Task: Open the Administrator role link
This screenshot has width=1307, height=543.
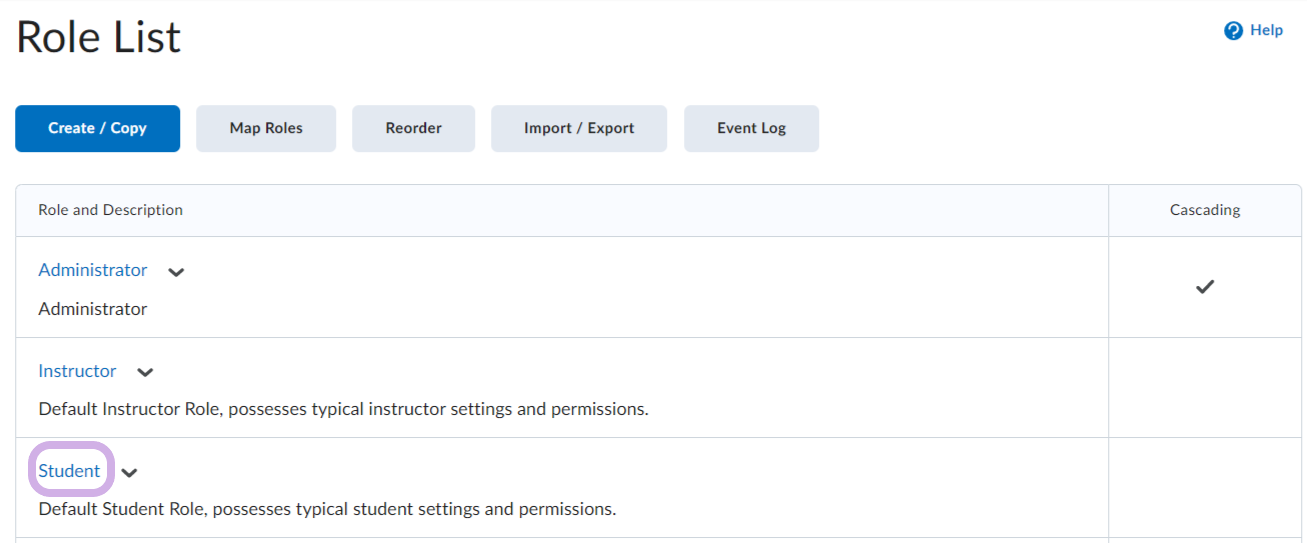Action: [x=93, y=270]
